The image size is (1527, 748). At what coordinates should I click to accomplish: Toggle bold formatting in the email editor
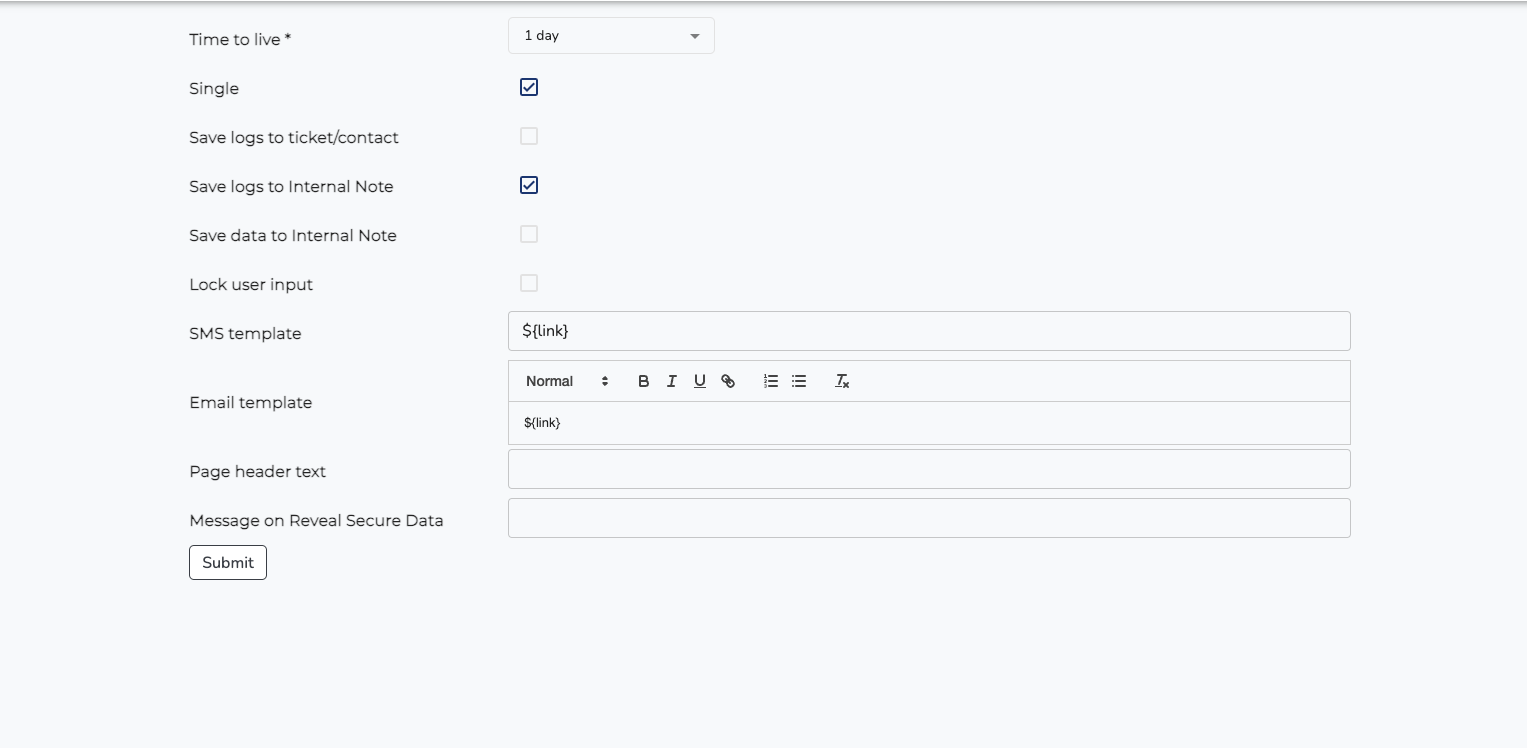[x=643, y=381]
